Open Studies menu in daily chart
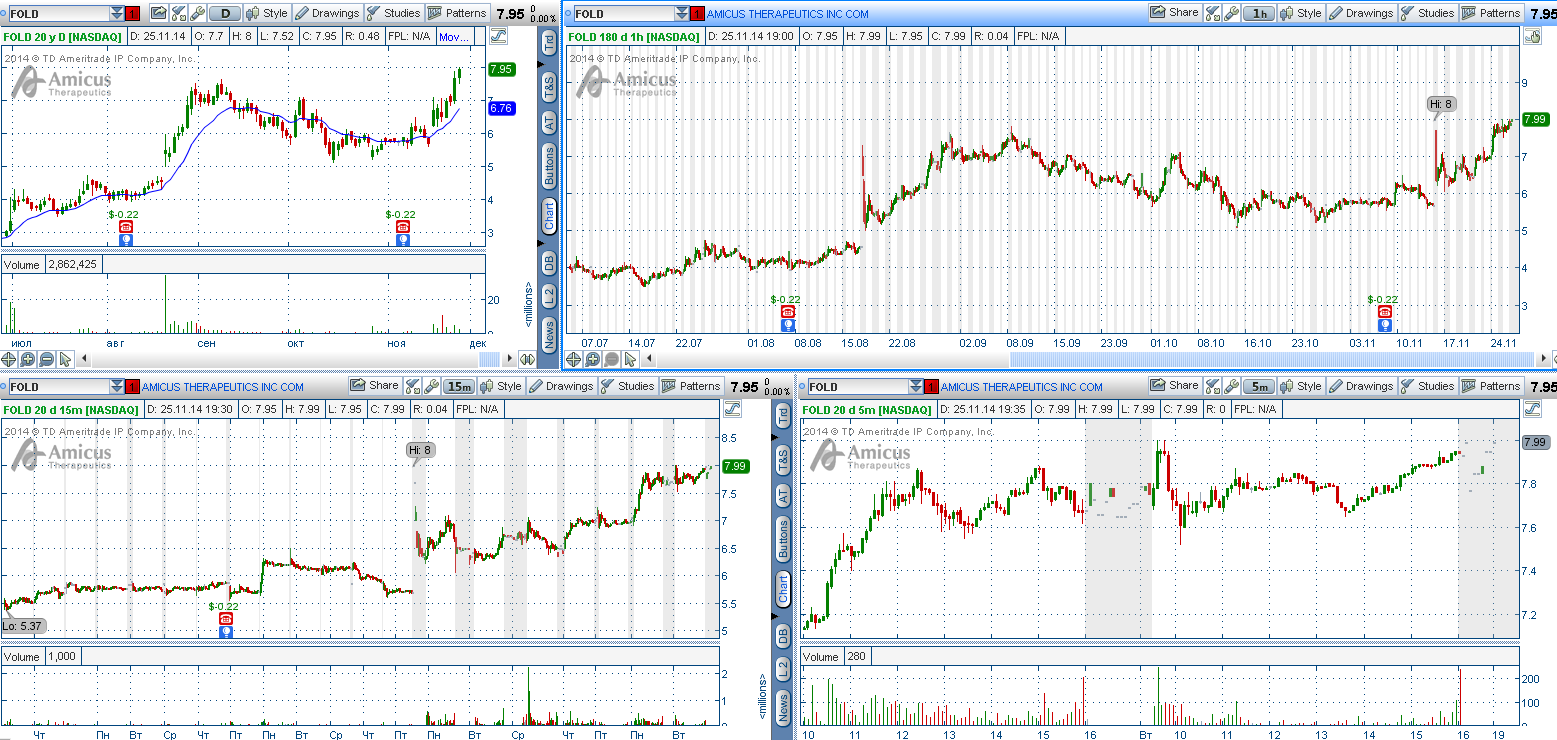 click(x=392, y=13)
